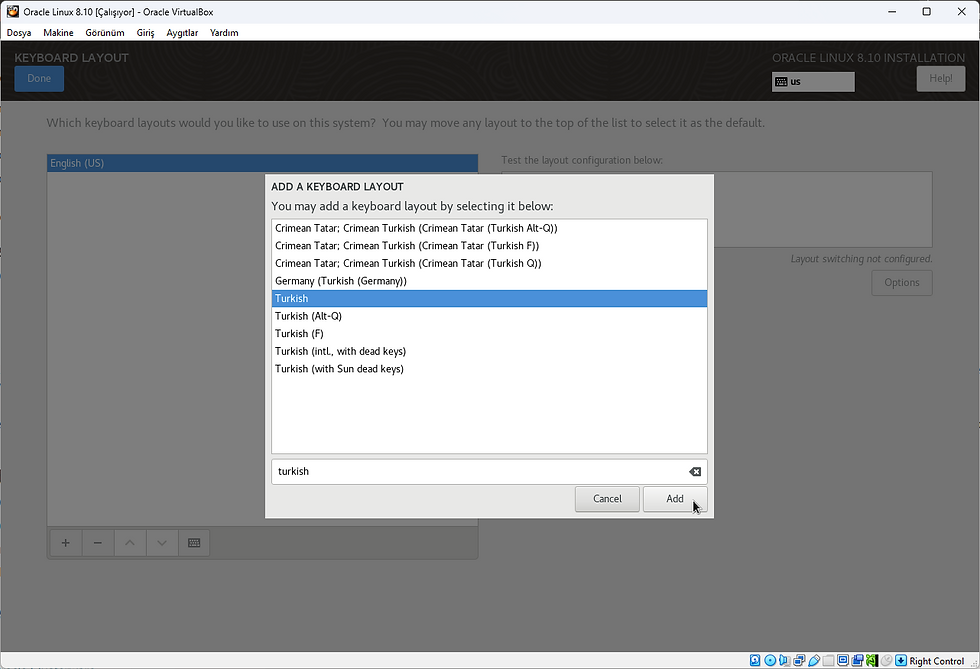Select English (US) in layouts list
The width and height of the screenshot is (980, 669).
[x=262, y=163]
